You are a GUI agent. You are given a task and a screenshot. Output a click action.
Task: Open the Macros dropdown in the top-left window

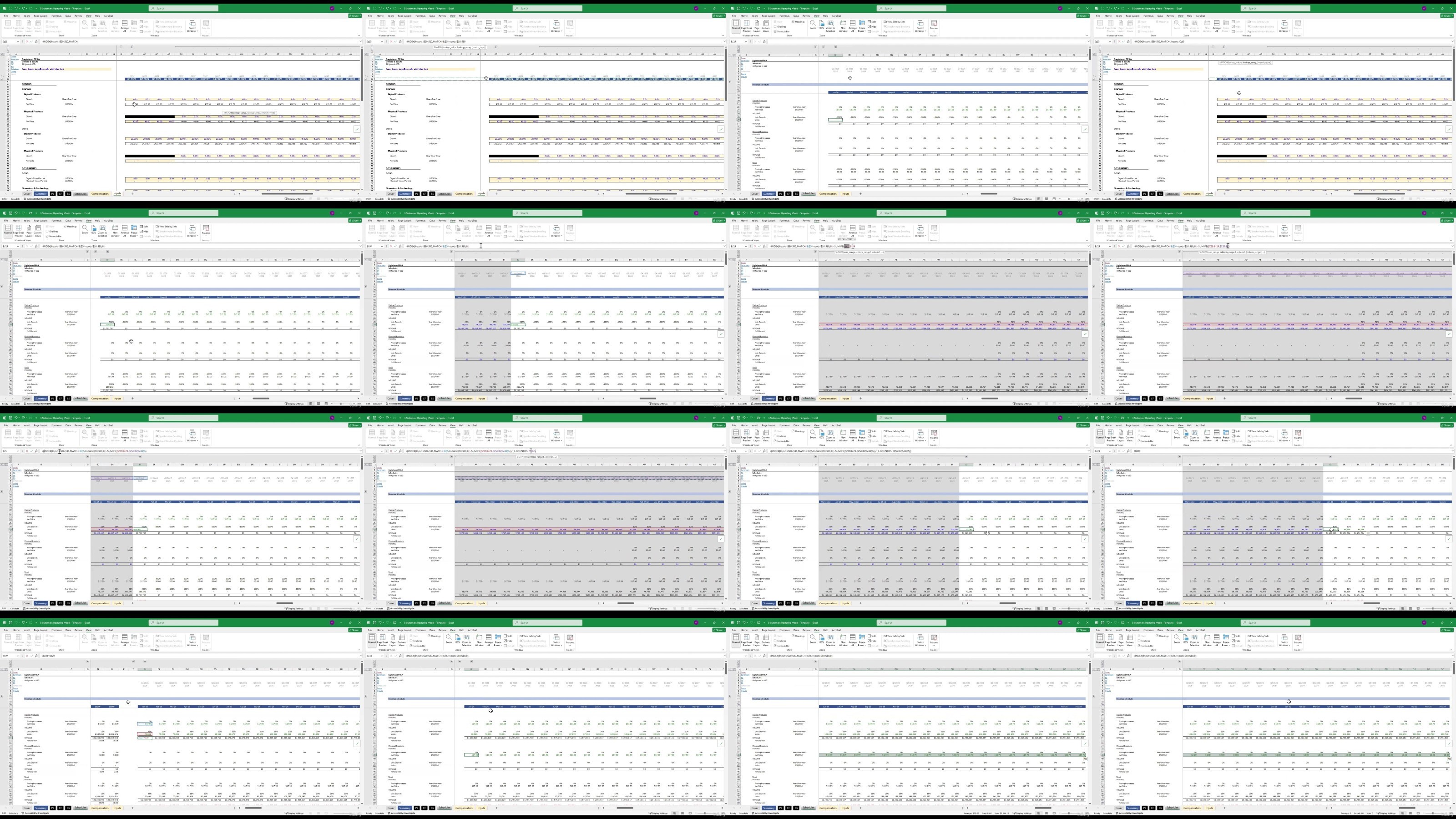pos(206,26)
